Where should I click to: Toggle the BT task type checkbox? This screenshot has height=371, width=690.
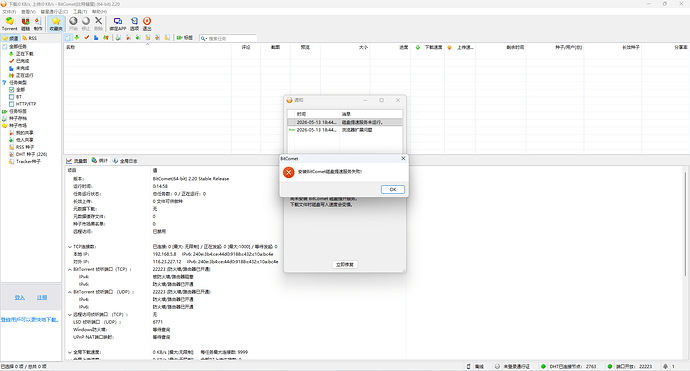[x=11, y=97]
